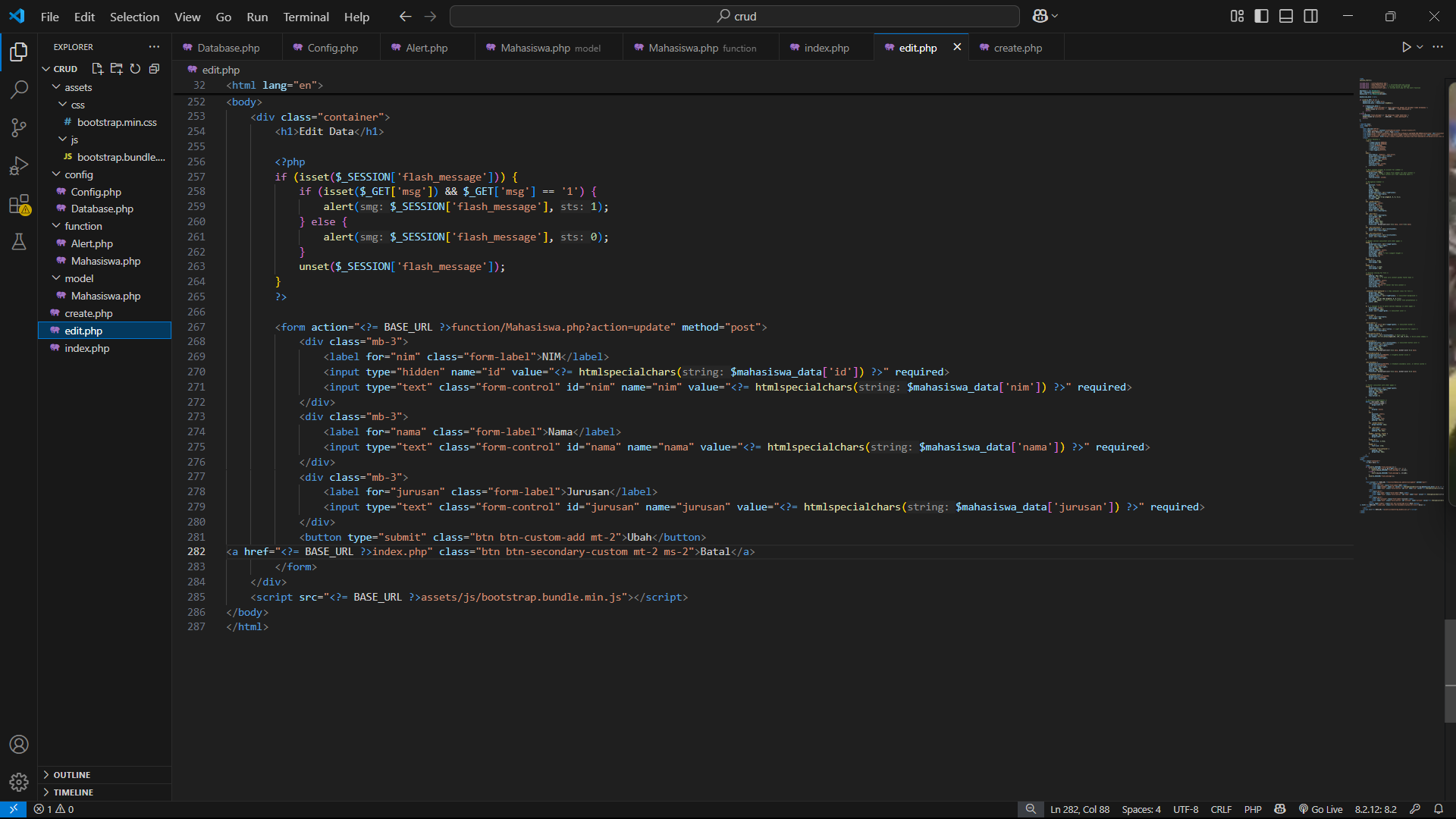Open Source Control view

pyautogui.click(x=19, y=127)
